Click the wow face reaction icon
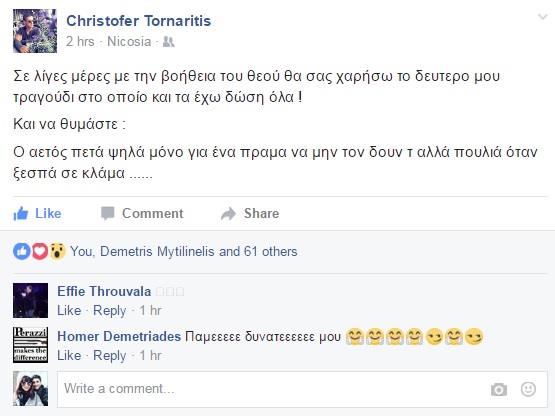Image resolution: width=555 pixels, height=416 pixels. coord(57,251)
